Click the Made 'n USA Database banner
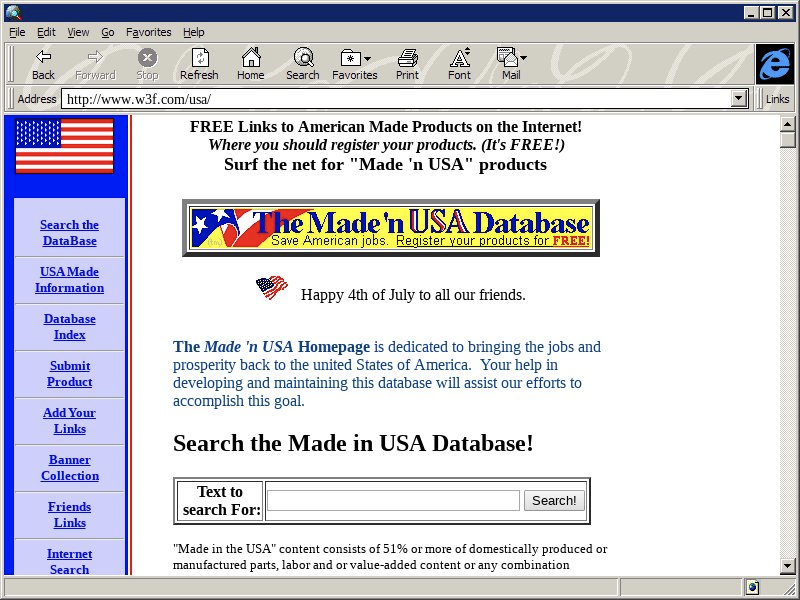Image resolution: width=800 pixels, height=600 pixels. click(x=390, y=228)
